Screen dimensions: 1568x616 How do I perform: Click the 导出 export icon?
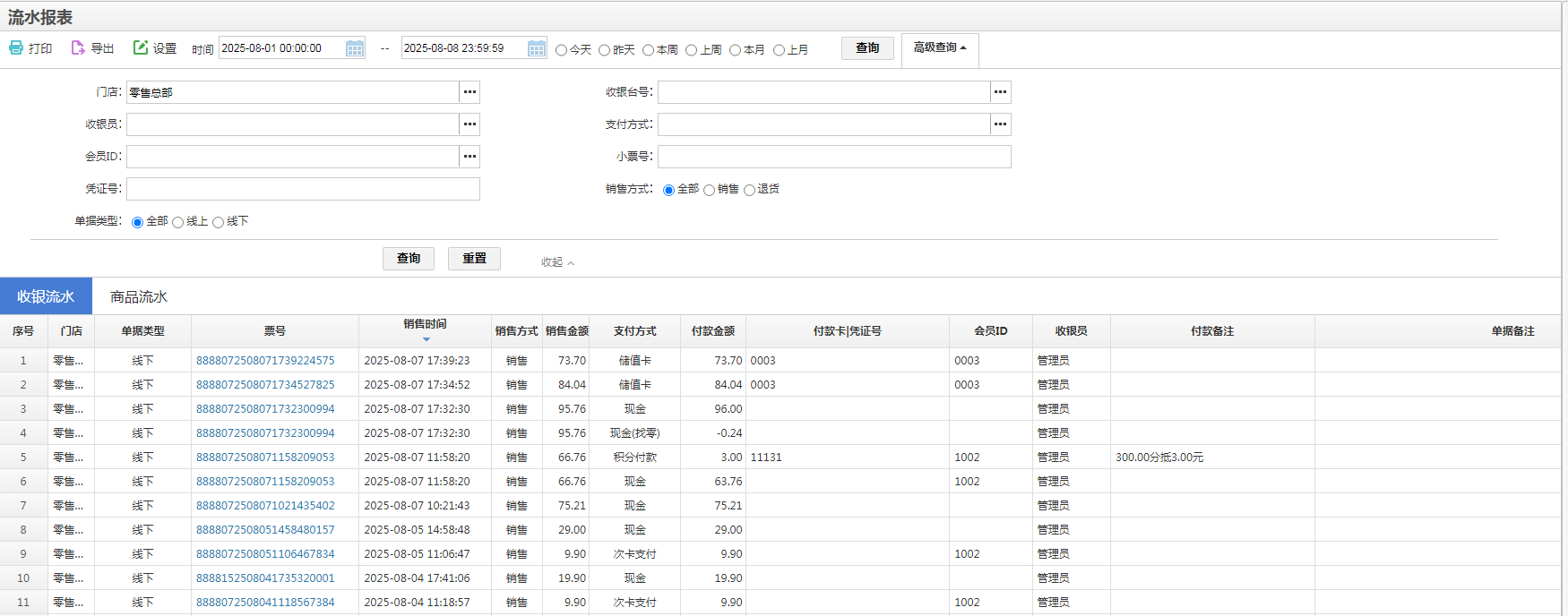[x=78, y=47]
